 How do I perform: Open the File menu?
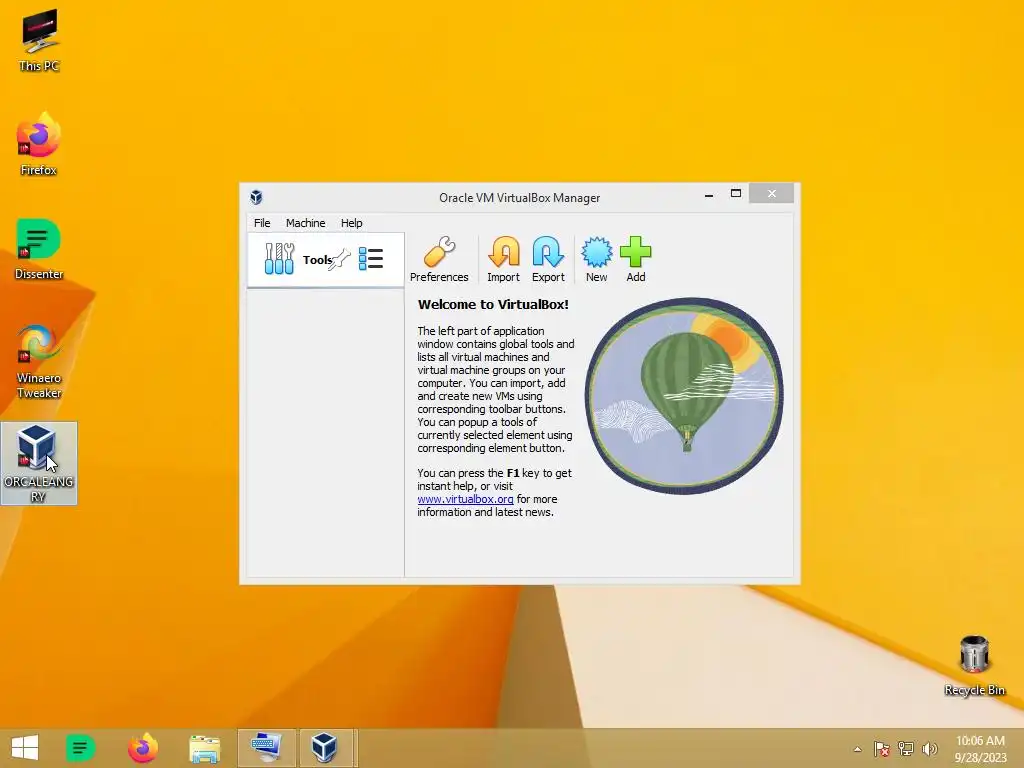[x=262, y=223]
